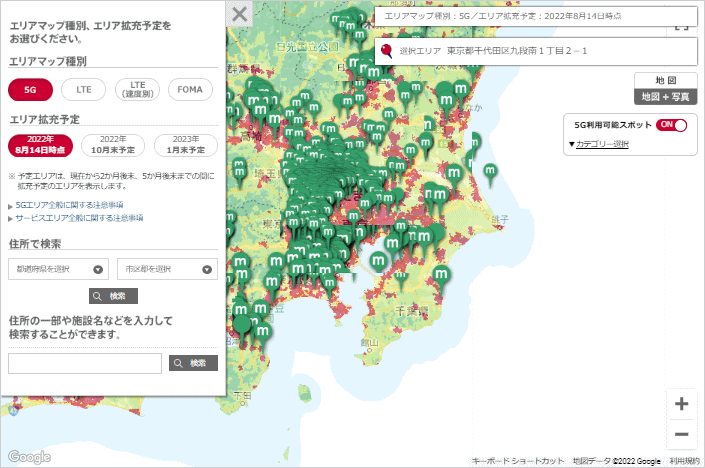Click the address keyword input field
This screenshot has height=468, width=705.
pyautogui.click(x=85, y=363)
